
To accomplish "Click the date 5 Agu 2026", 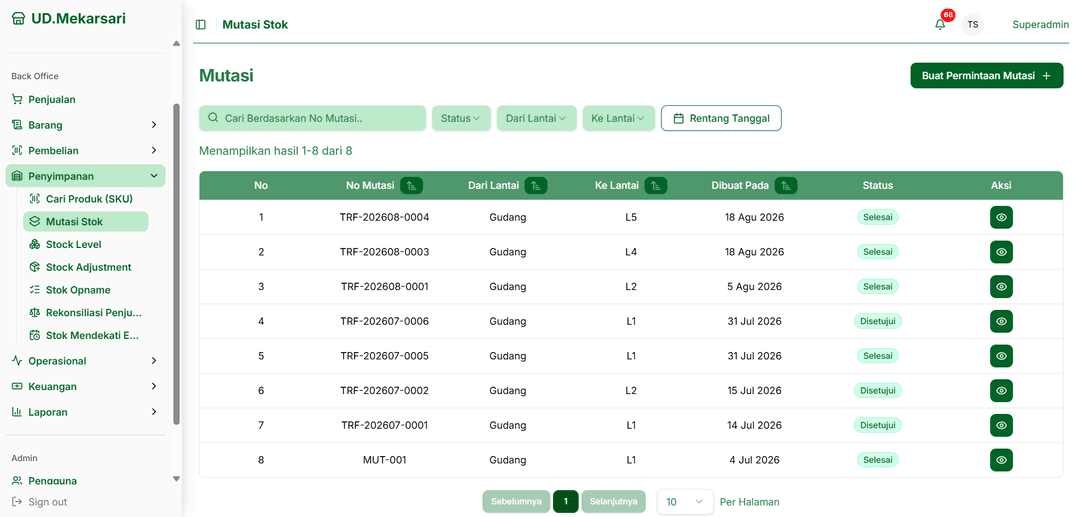I will pyautogui.click(x=754, y=286).
